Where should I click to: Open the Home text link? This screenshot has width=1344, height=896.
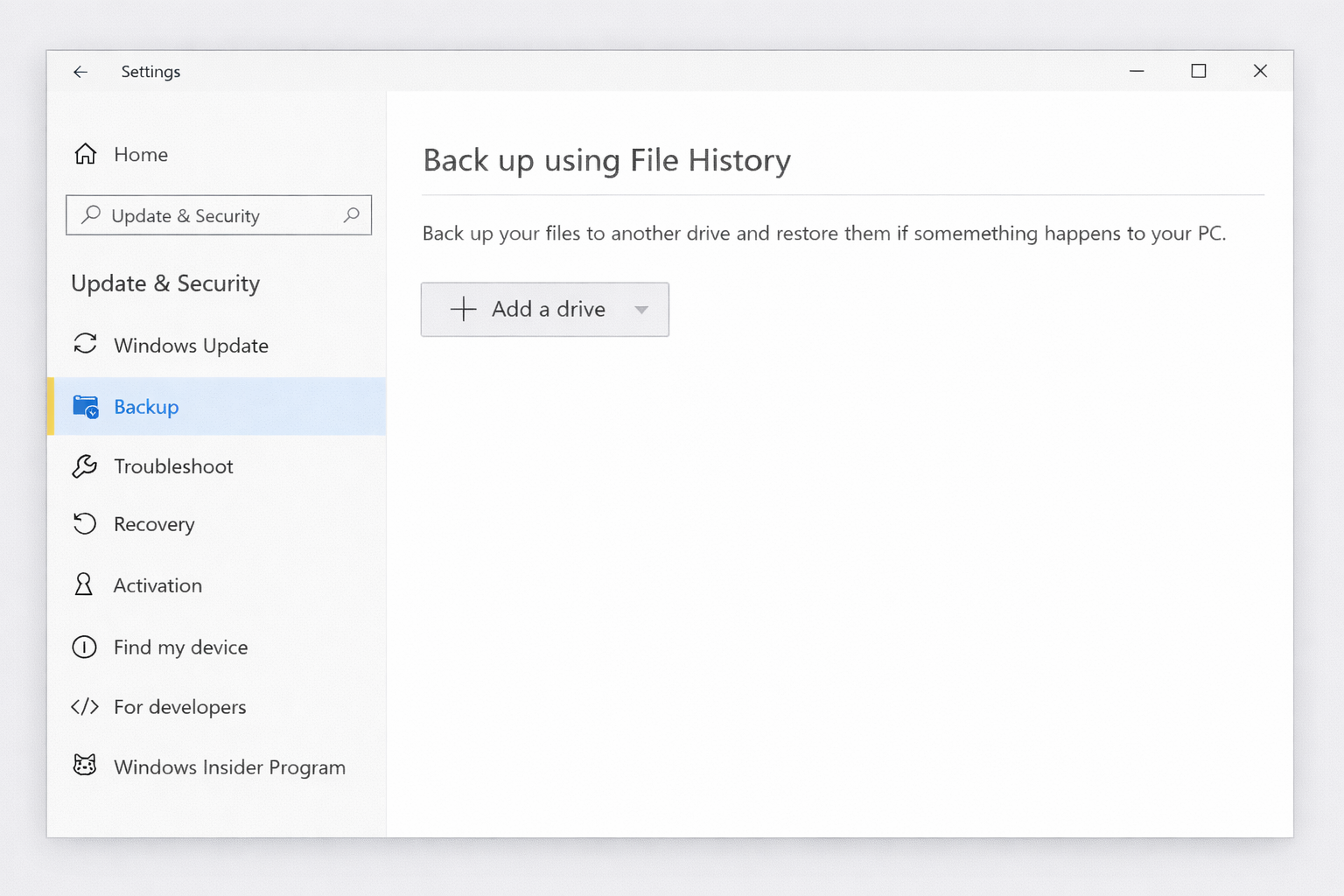pos(141,155)
